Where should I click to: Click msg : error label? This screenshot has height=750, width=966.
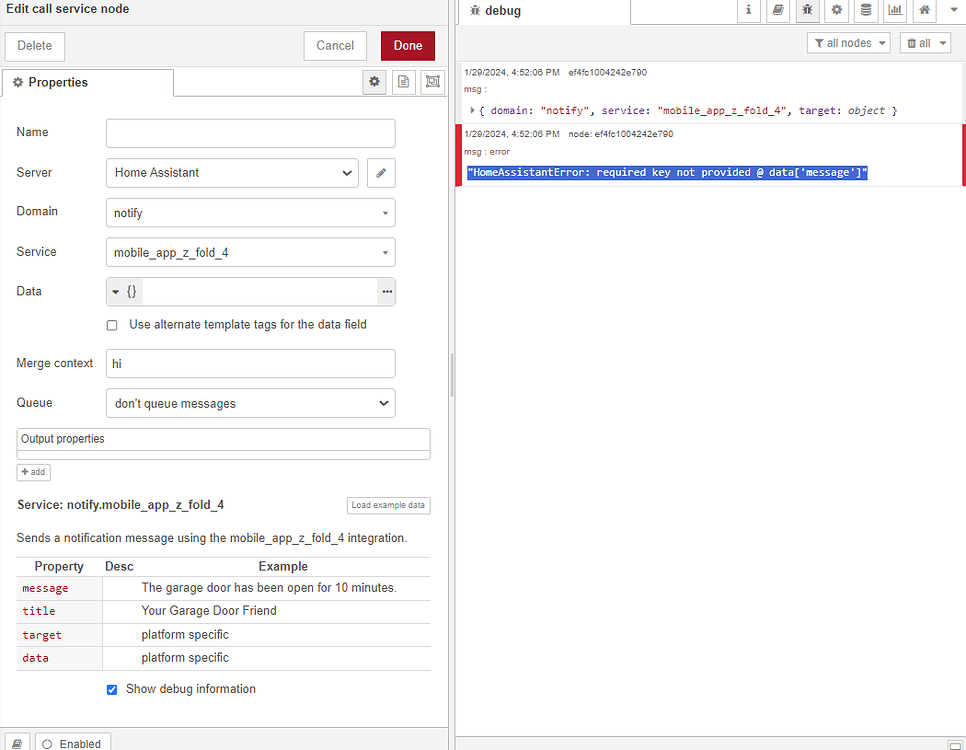(487, 152)
